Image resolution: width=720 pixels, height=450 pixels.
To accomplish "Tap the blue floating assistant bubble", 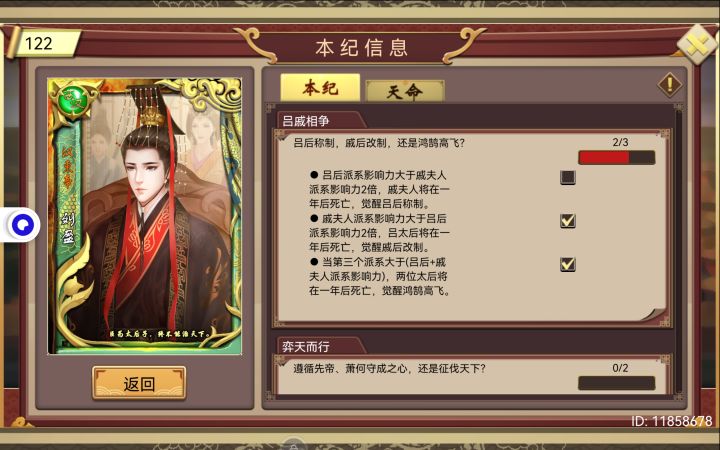I will [x=22, y=225].
